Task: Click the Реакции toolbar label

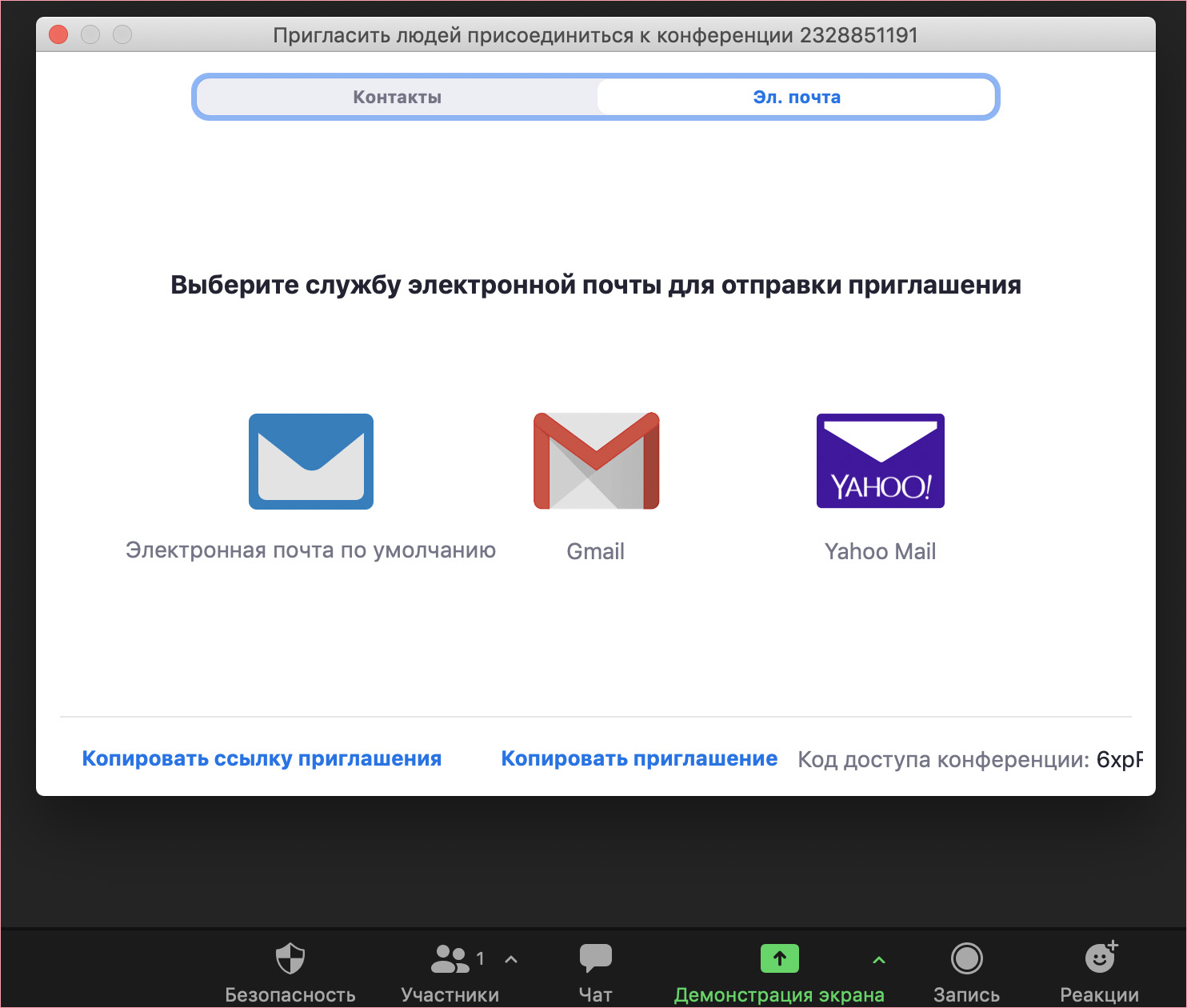Action: 1099,994
